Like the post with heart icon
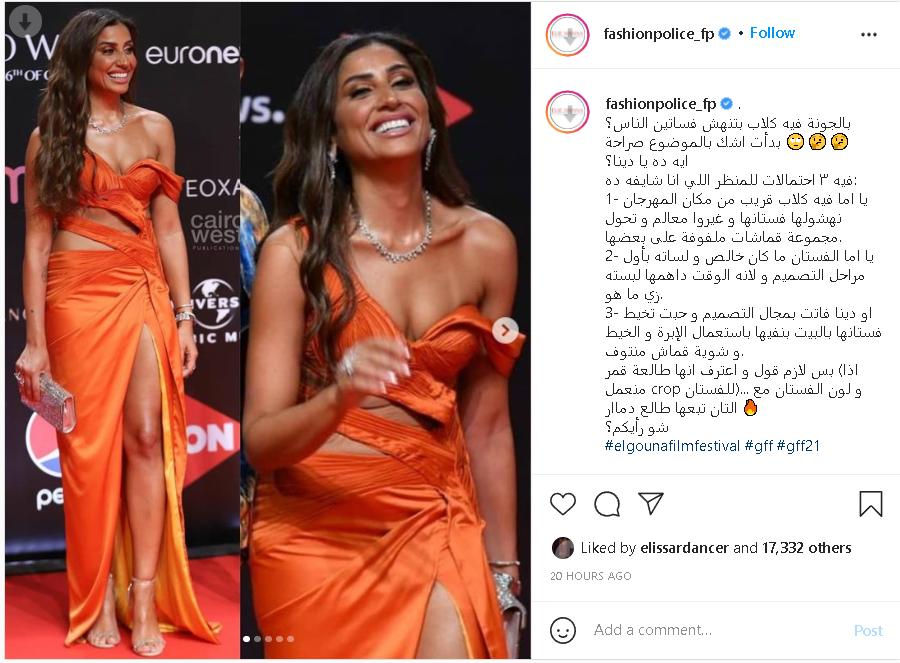 562,504
